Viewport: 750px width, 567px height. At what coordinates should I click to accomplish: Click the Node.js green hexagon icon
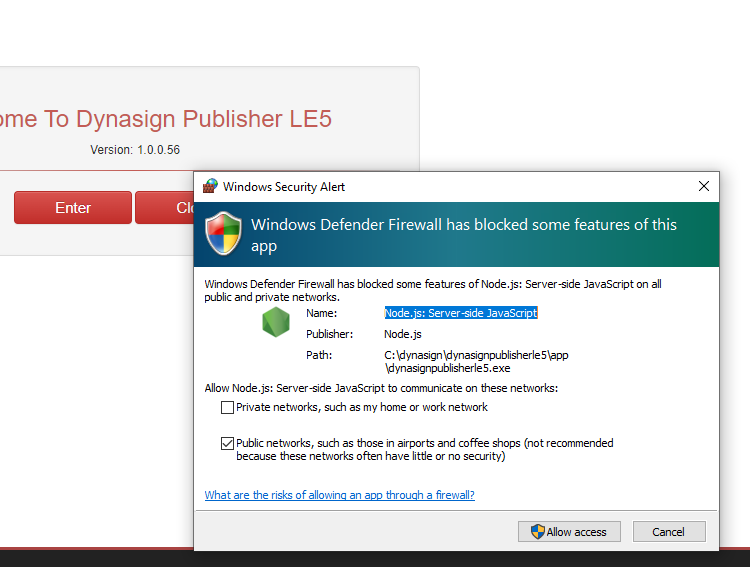click(276, 322)
